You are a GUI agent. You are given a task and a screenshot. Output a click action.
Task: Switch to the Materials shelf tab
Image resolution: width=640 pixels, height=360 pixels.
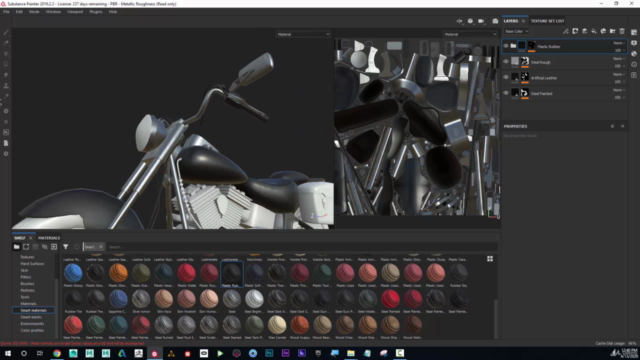[x=49, y=238]
